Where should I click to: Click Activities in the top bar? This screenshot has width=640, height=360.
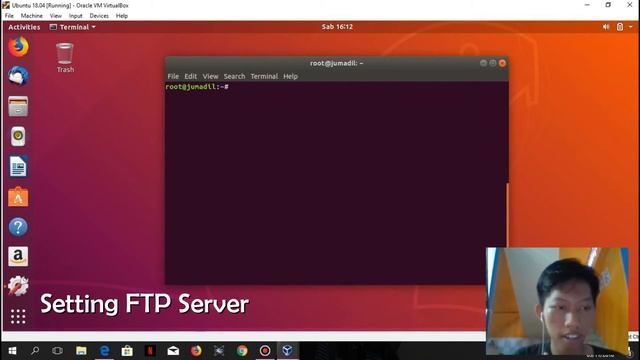pos(24,27)
